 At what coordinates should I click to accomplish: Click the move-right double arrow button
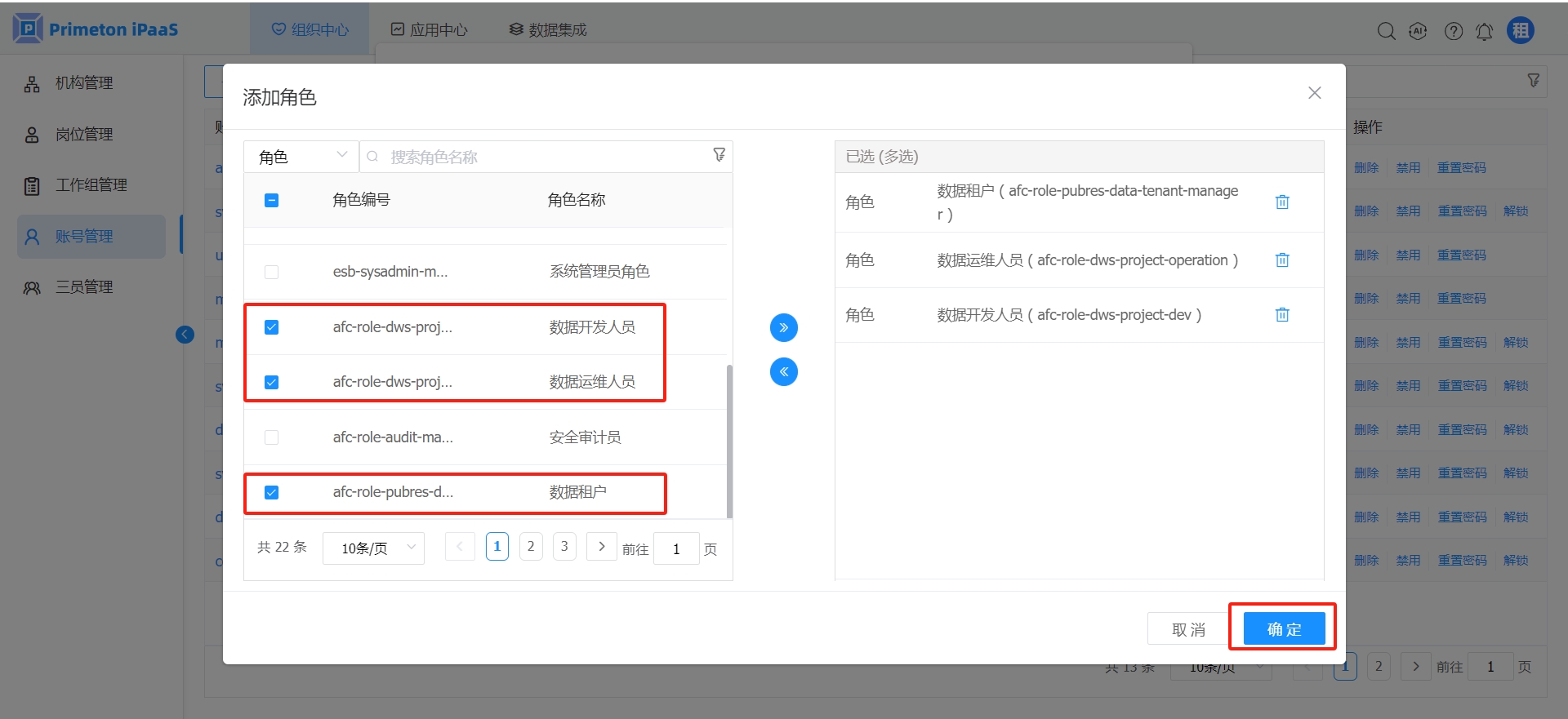click(783, 328)
